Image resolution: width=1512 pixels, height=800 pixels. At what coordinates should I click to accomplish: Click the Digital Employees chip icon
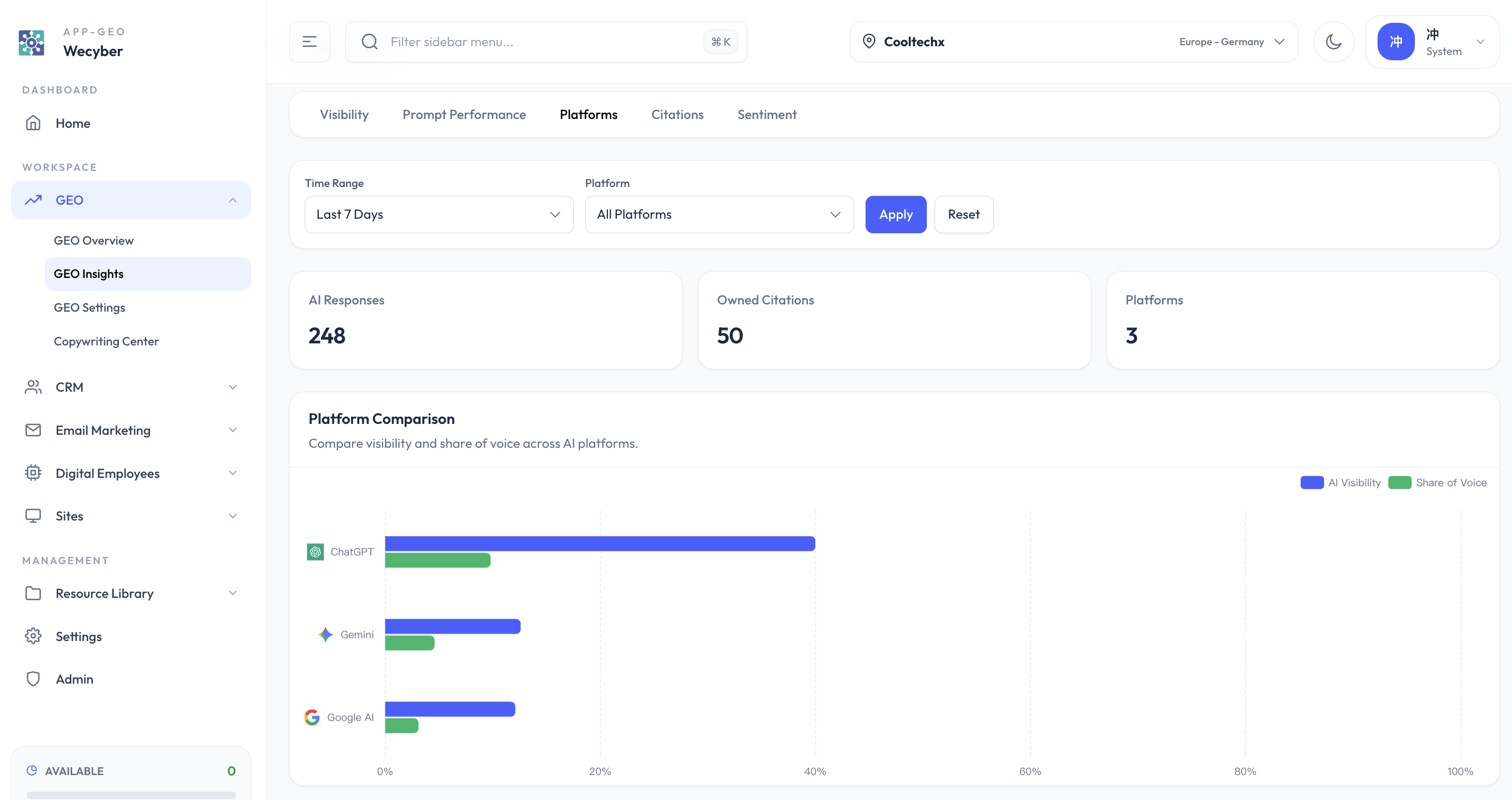click(33, 473)
